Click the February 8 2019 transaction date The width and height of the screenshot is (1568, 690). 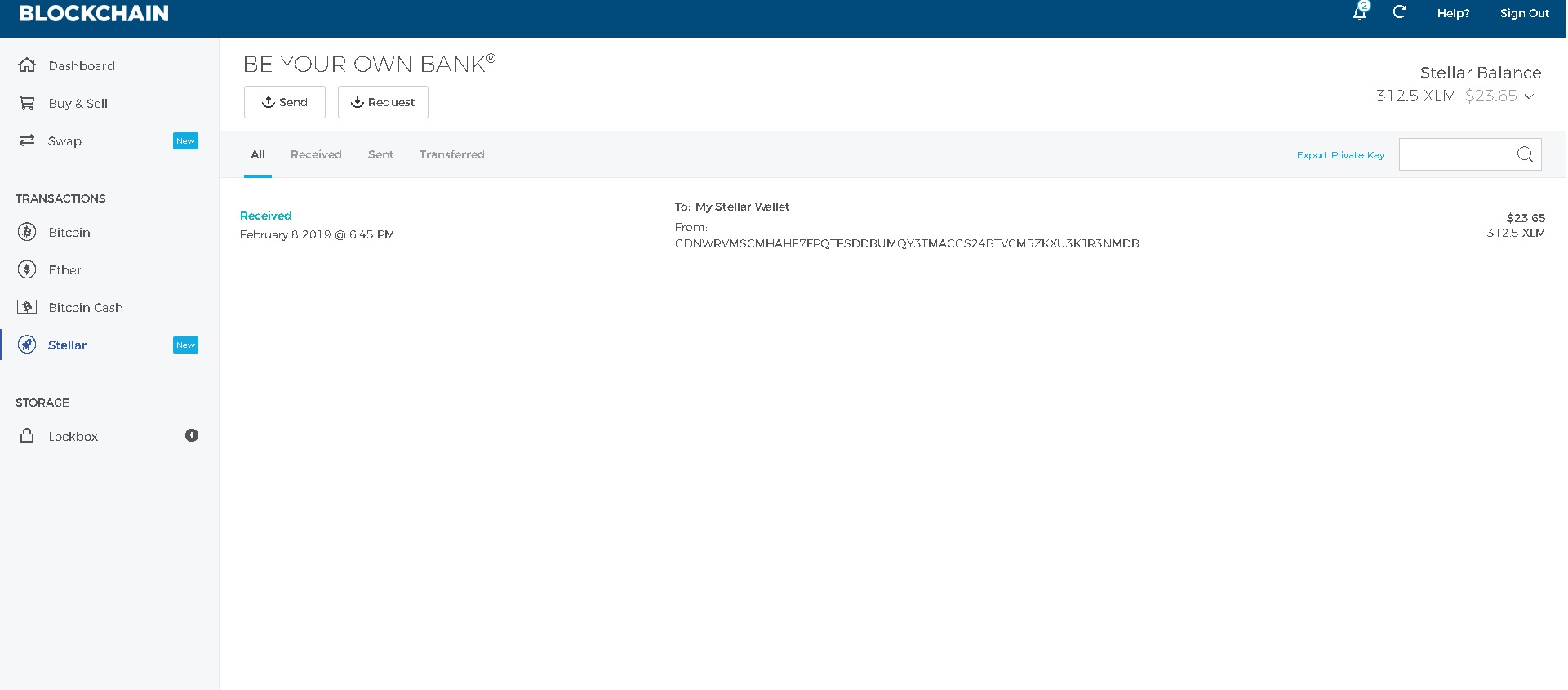click(317, 234)
